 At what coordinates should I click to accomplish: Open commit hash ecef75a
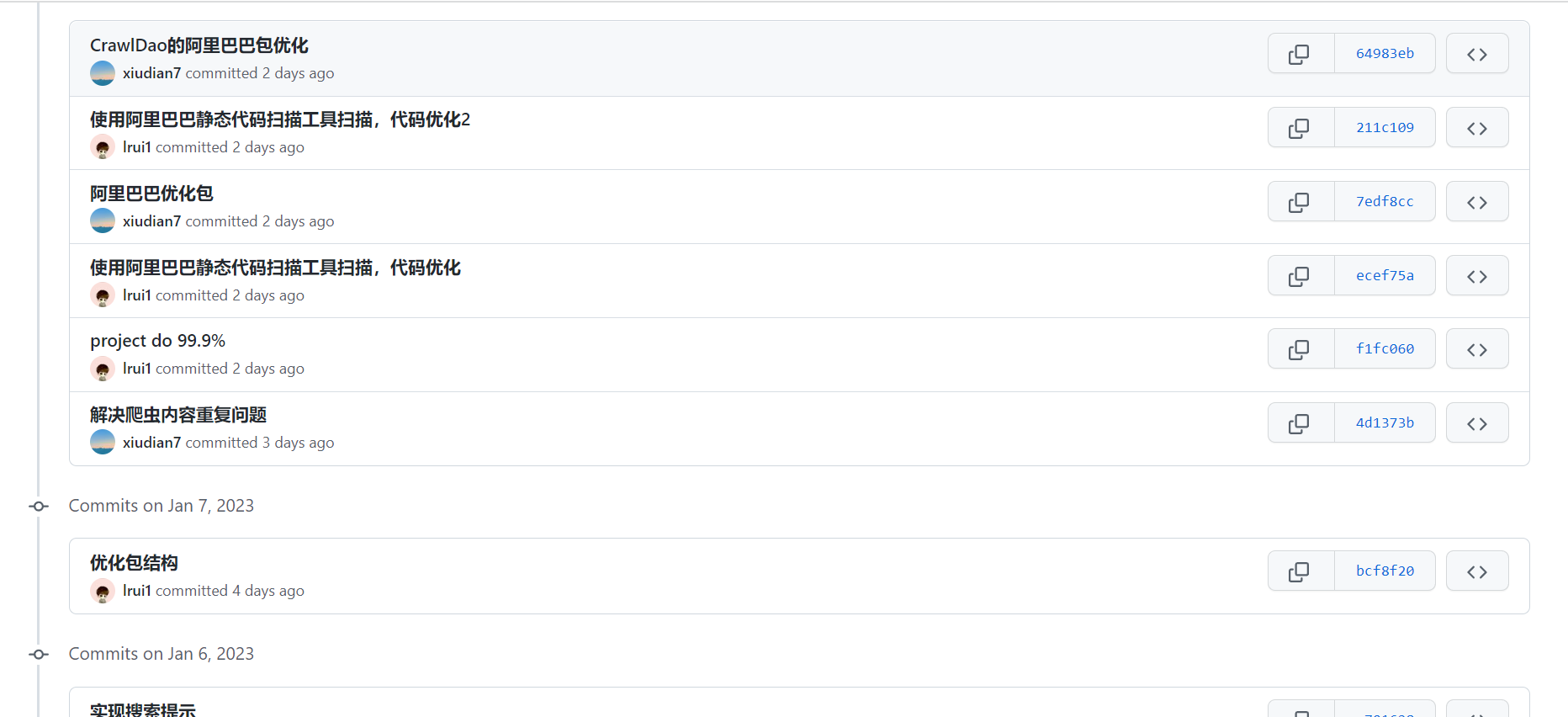(x=1385, y=276)
